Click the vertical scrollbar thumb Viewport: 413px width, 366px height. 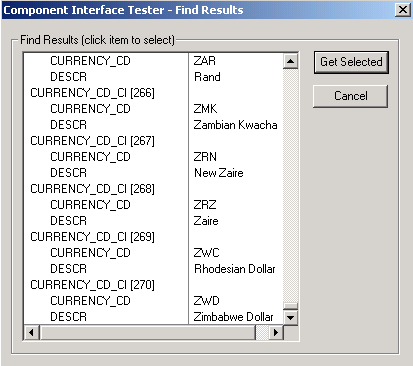tap(290, 306)
